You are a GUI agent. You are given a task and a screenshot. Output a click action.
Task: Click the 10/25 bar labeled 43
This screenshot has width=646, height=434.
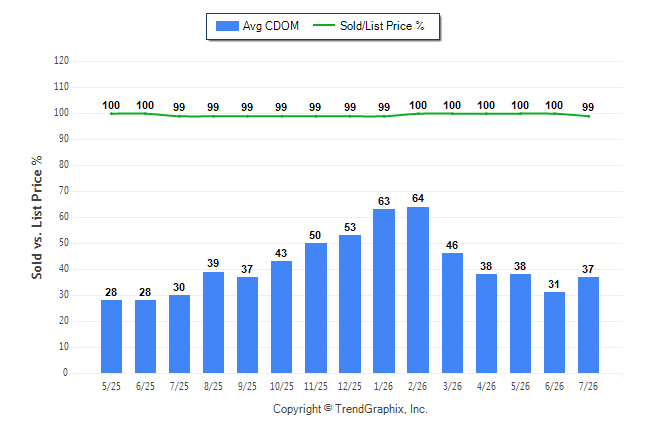281,317
